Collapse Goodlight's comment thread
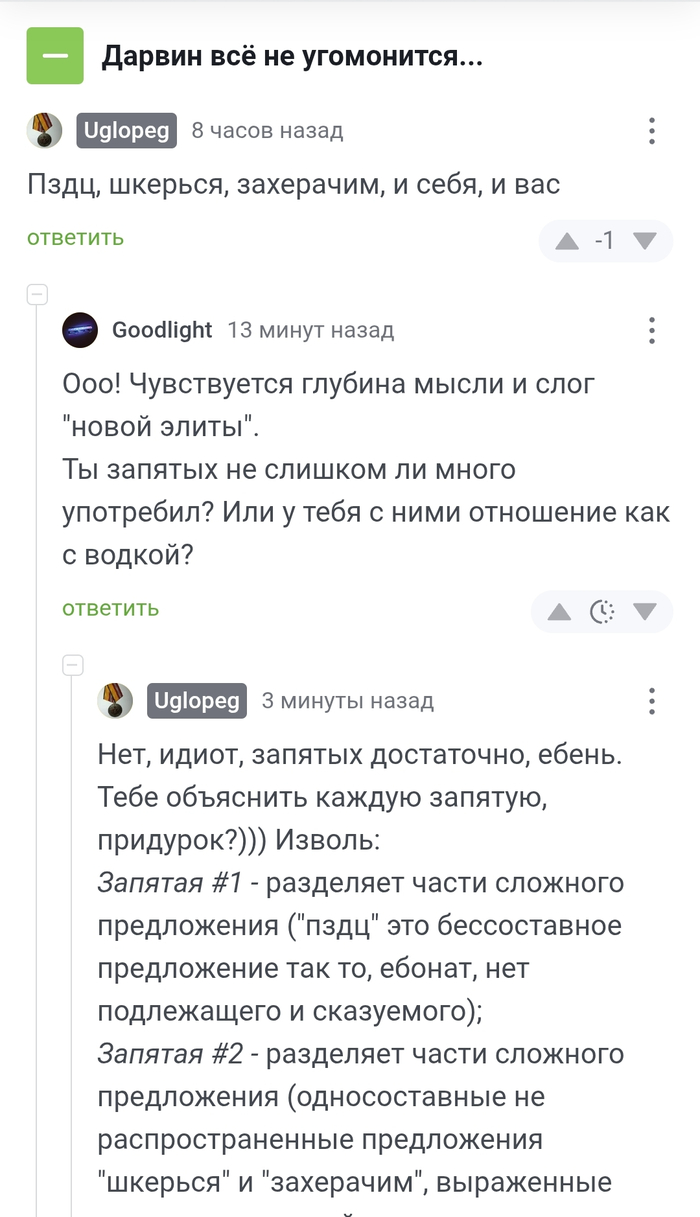 [37, 294]
